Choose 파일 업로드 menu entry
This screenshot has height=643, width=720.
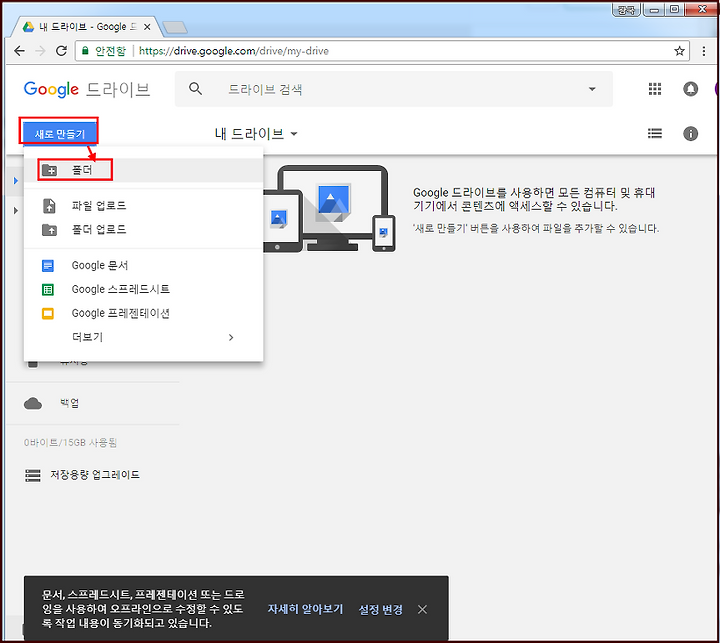click(x=143, y=206)
